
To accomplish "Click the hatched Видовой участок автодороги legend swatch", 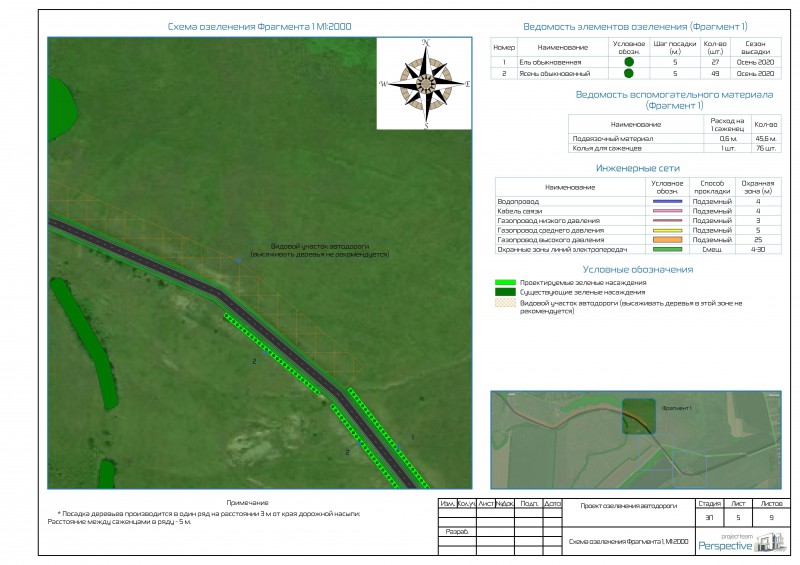I will [505, 303].
